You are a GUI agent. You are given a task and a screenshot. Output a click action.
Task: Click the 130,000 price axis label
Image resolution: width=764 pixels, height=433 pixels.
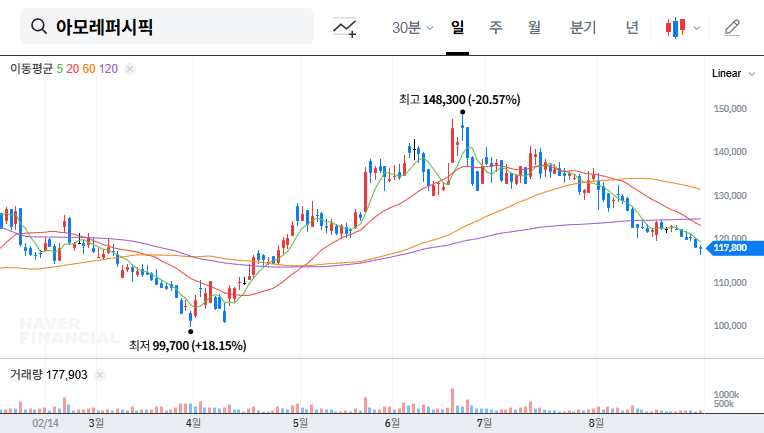730,196
